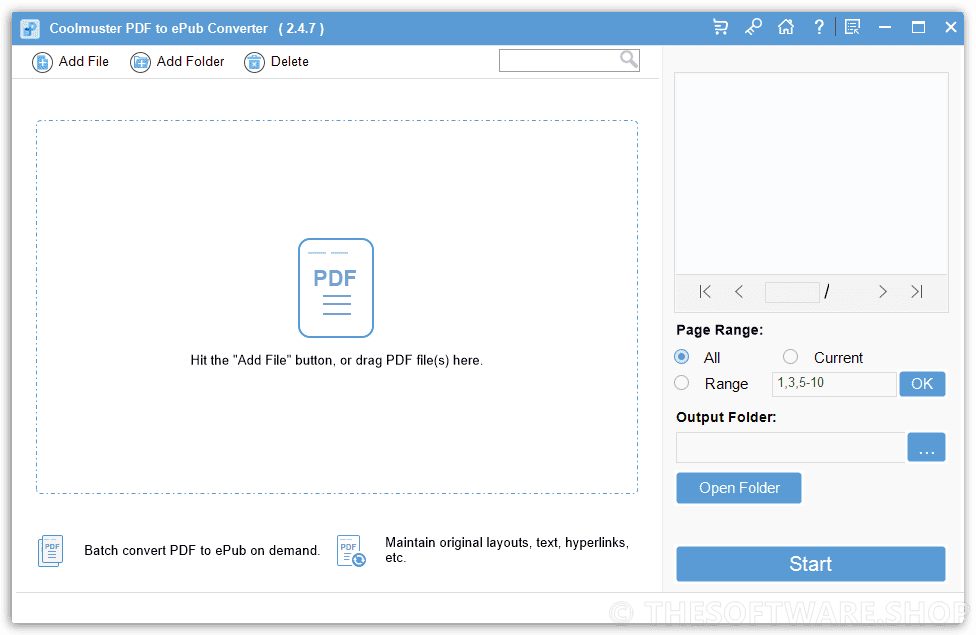The image size is (976, 635).
Task: Browse output folder with the ... button
Action: click(x=926, y=447)
